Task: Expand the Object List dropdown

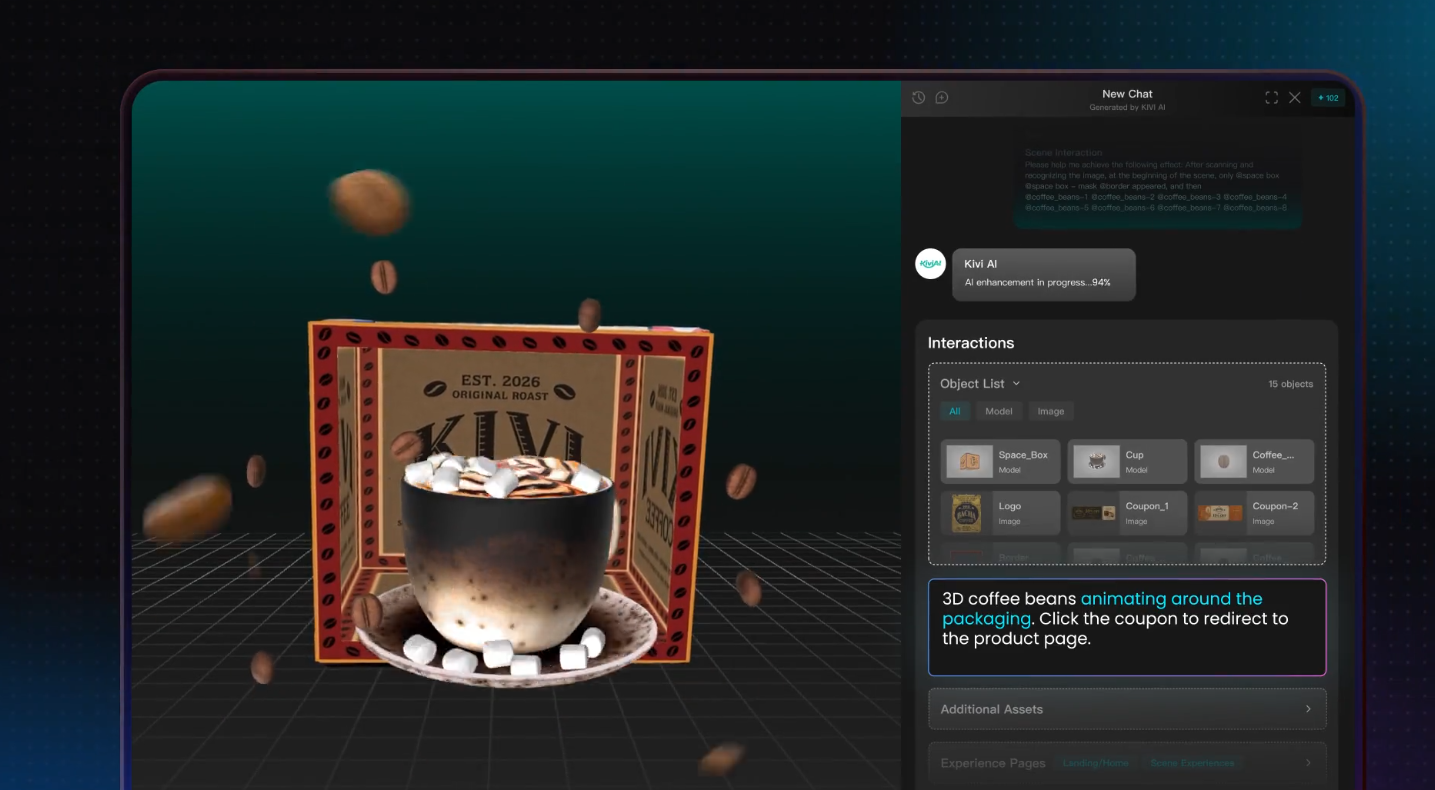Action: tap(980, 383)
